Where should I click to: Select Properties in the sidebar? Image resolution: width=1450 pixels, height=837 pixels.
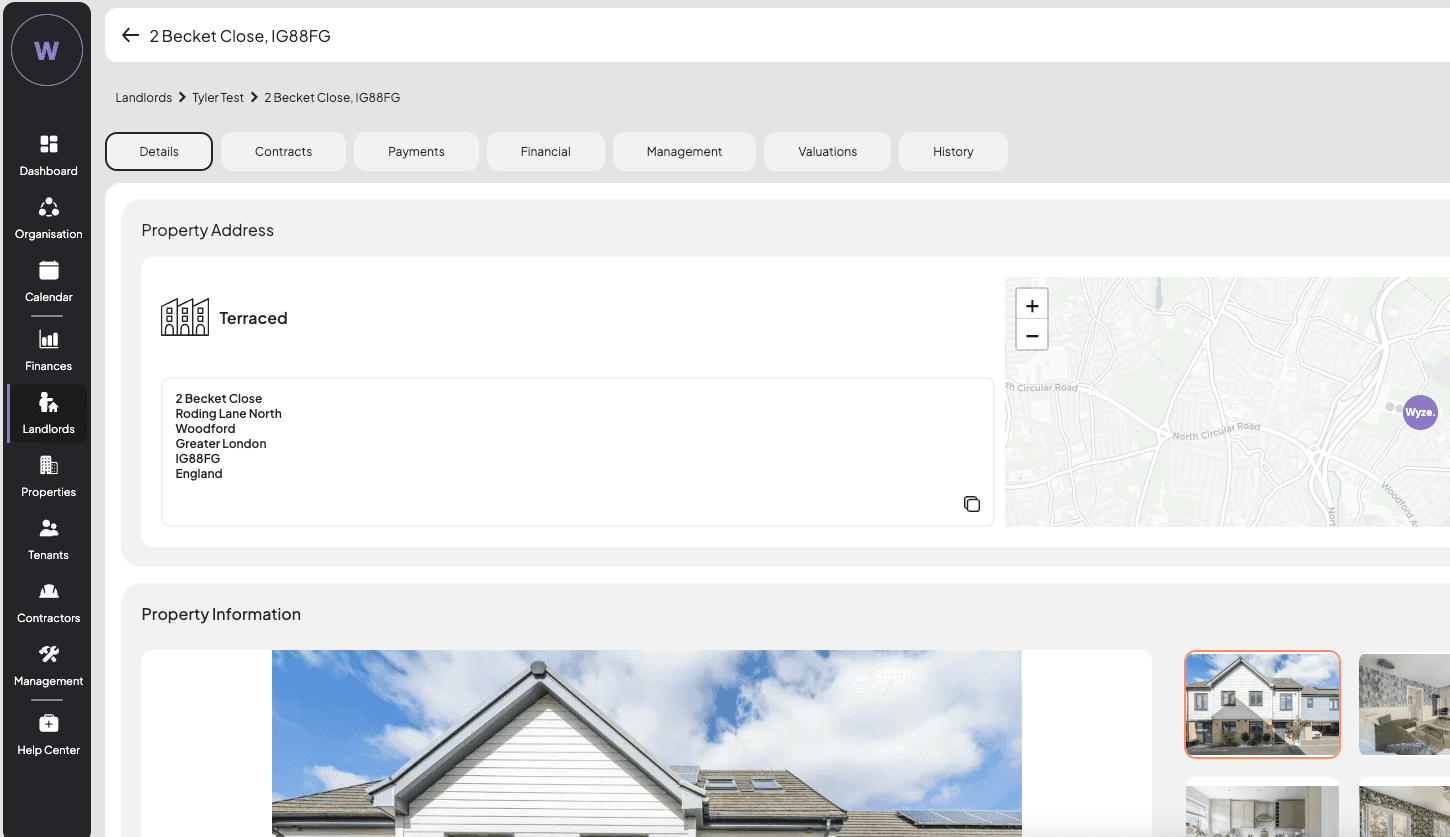click(48, 476)
